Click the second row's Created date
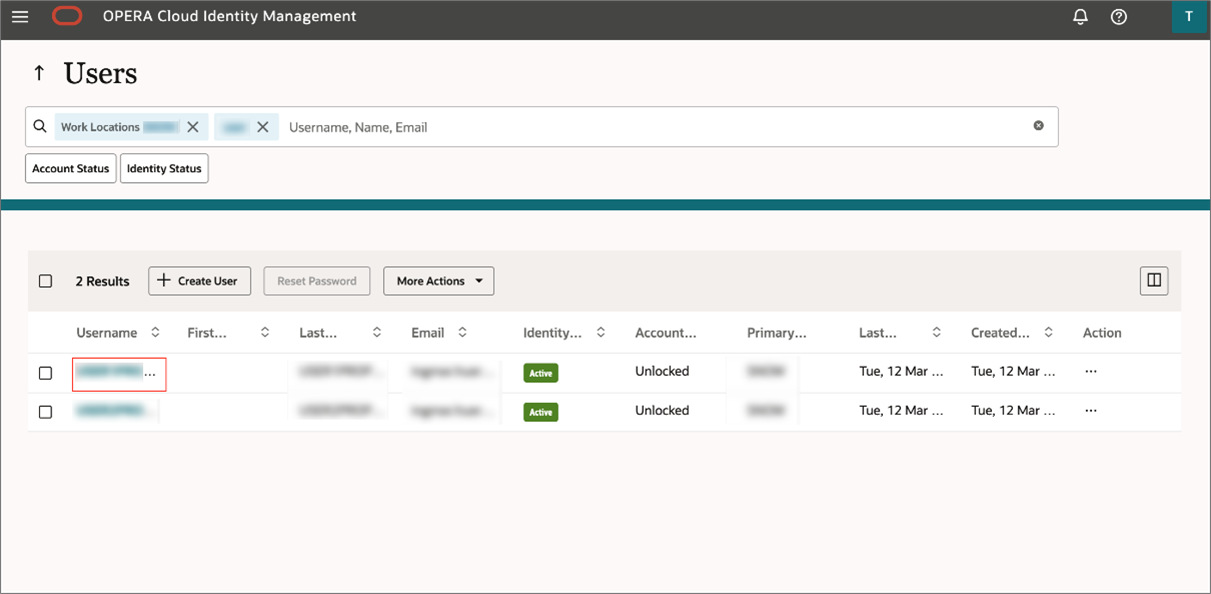The height and width of the screenshot is (594, 1211). click(x=1013, y=410)
